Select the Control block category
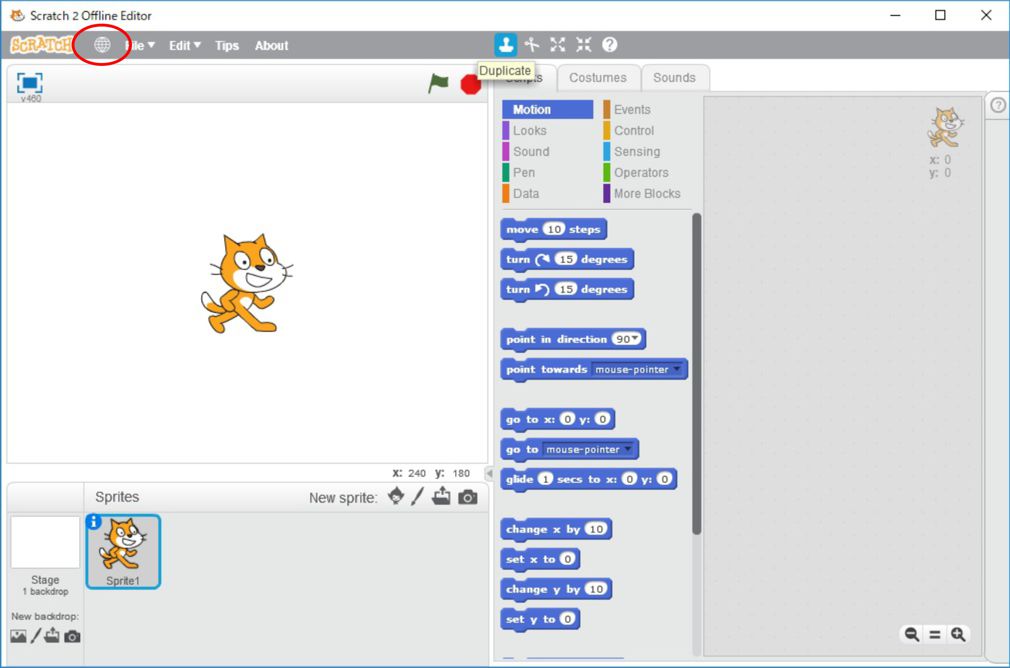 [x=633, y=131]
